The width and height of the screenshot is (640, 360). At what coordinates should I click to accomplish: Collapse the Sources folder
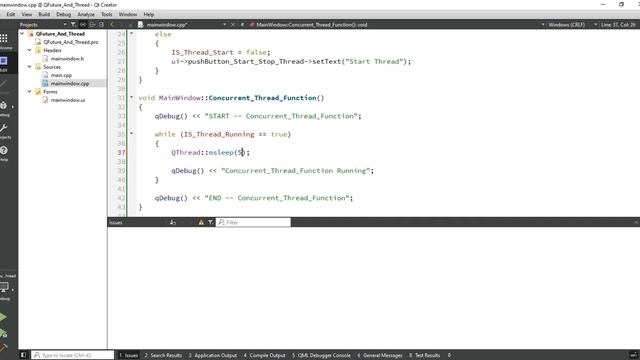tap(29, 67)
